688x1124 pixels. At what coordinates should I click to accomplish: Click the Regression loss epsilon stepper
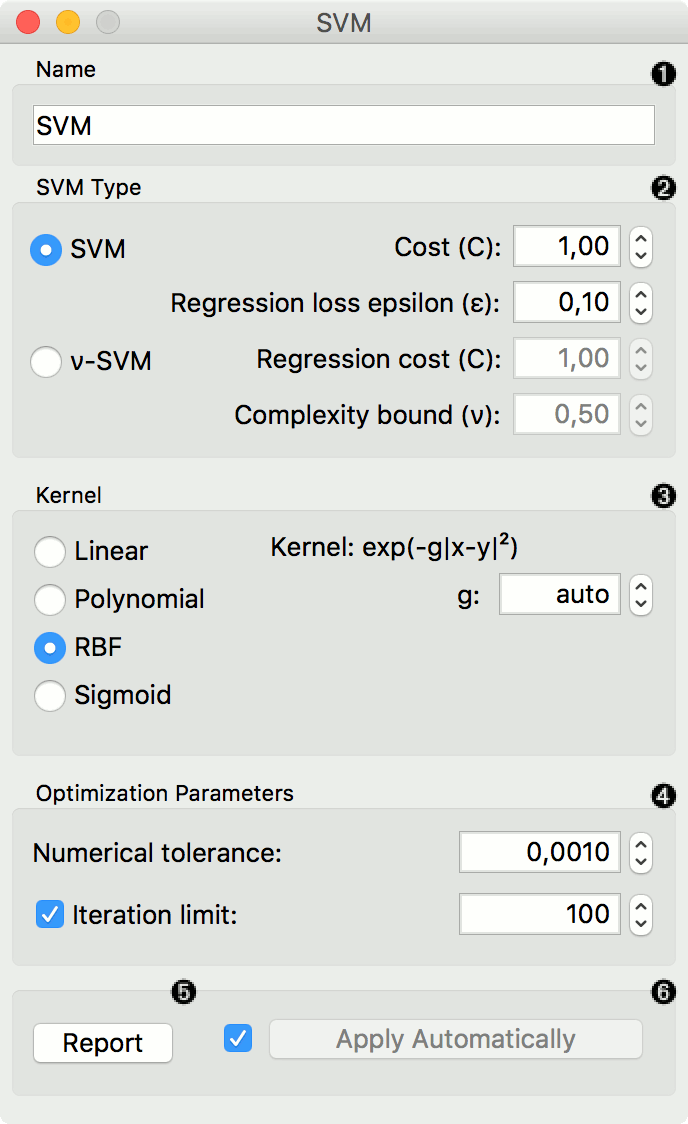pyautogui.click(x=641, y=303)
